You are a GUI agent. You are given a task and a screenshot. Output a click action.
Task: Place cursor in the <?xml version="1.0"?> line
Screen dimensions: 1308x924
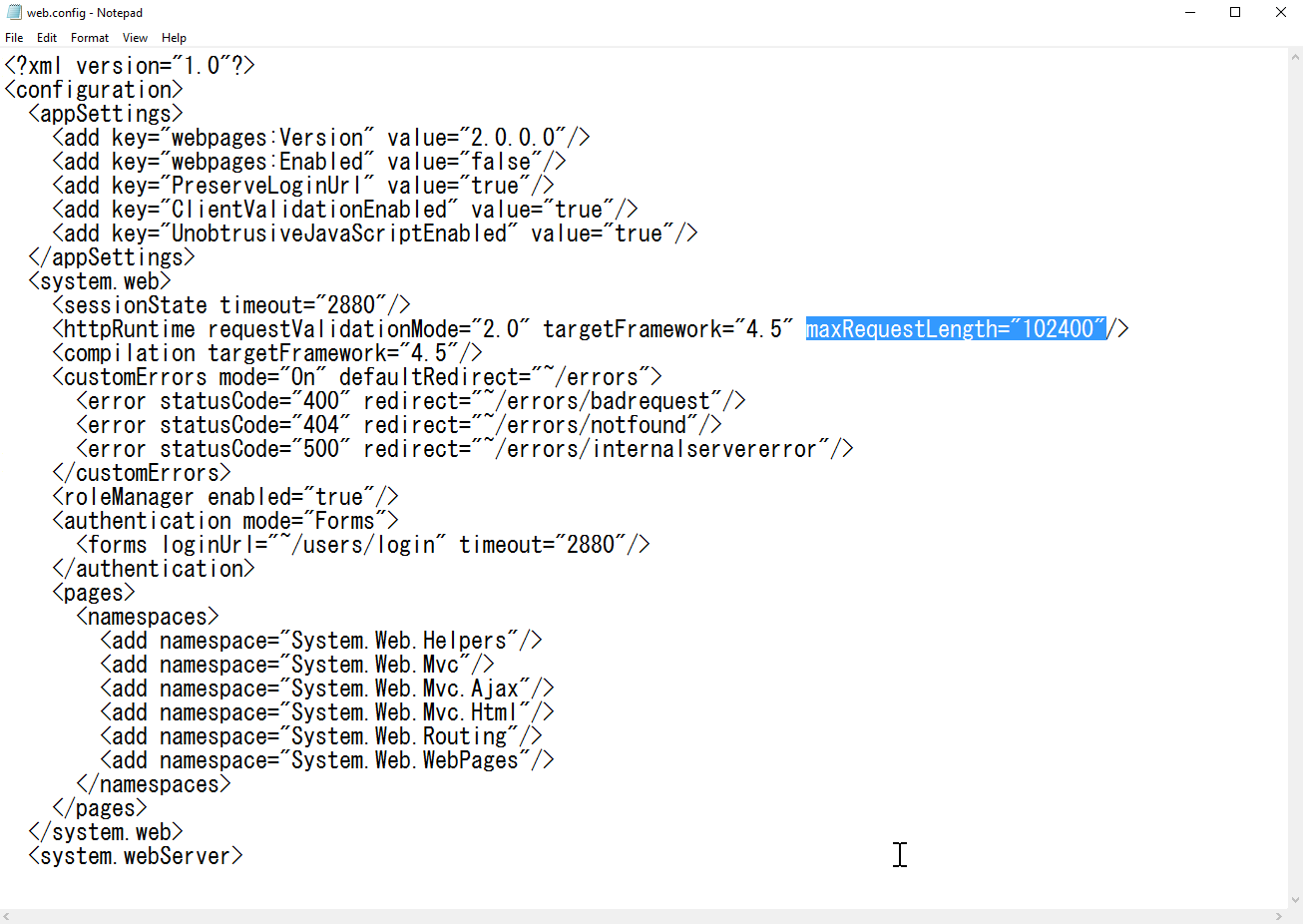click(130, 66)
